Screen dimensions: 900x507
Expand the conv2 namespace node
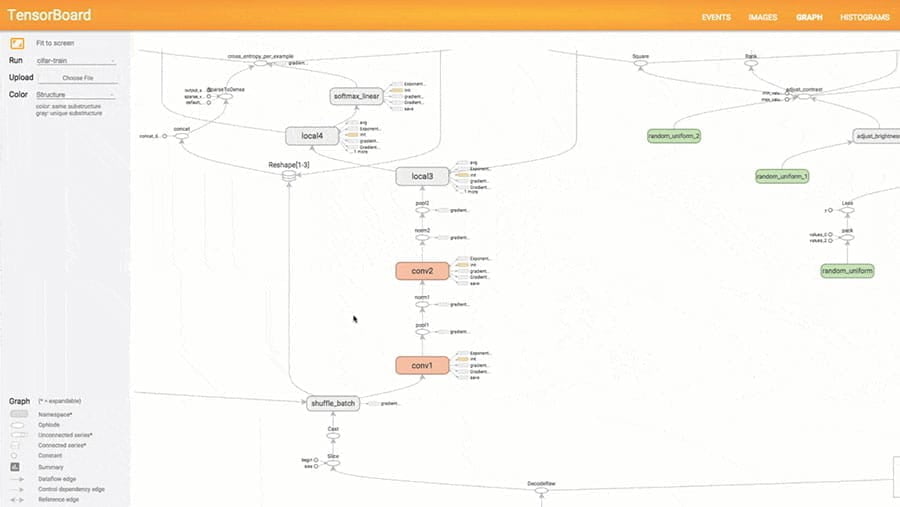[421, 270]
